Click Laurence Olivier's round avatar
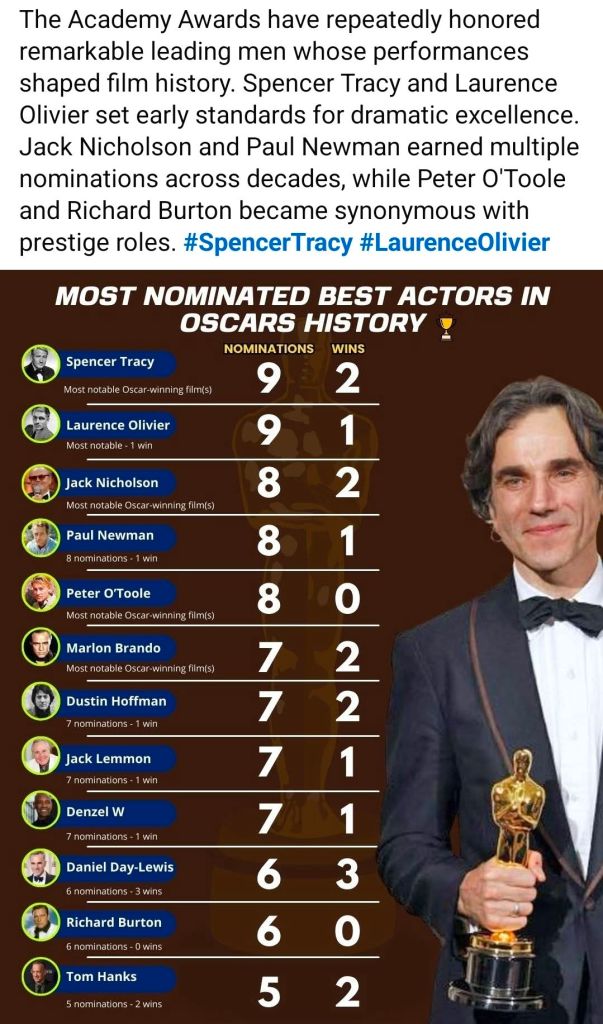This screenshot has height=1024, width=603. click(x=41, y=424)
